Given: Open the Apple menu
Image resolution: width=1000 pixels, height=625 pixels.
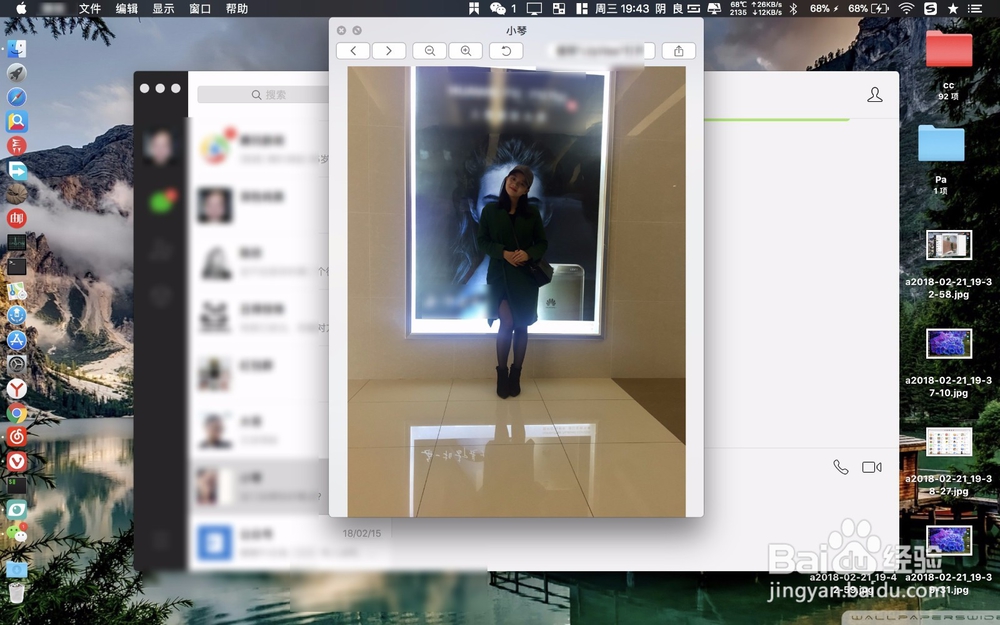Looking at the screenshot, I should pyautogui.click(x=21, y=8).
